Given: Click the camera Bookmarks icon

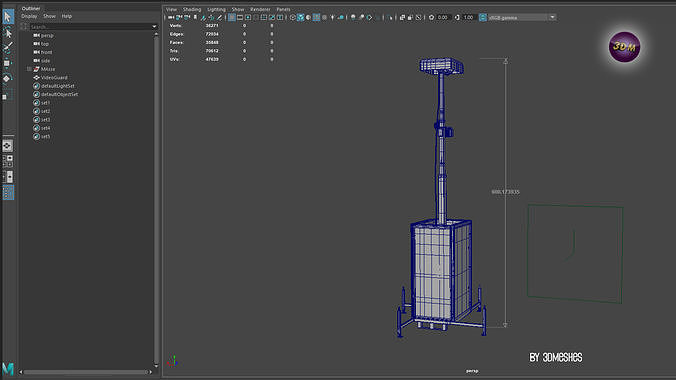Looking at the screenshot, I should 195,17.
